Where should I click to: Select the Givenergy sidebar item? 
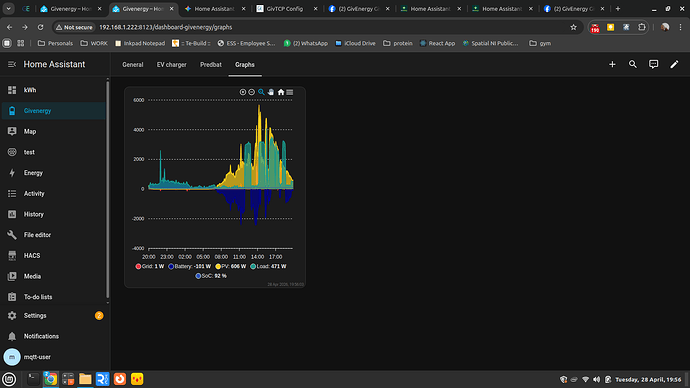point(53,111)
